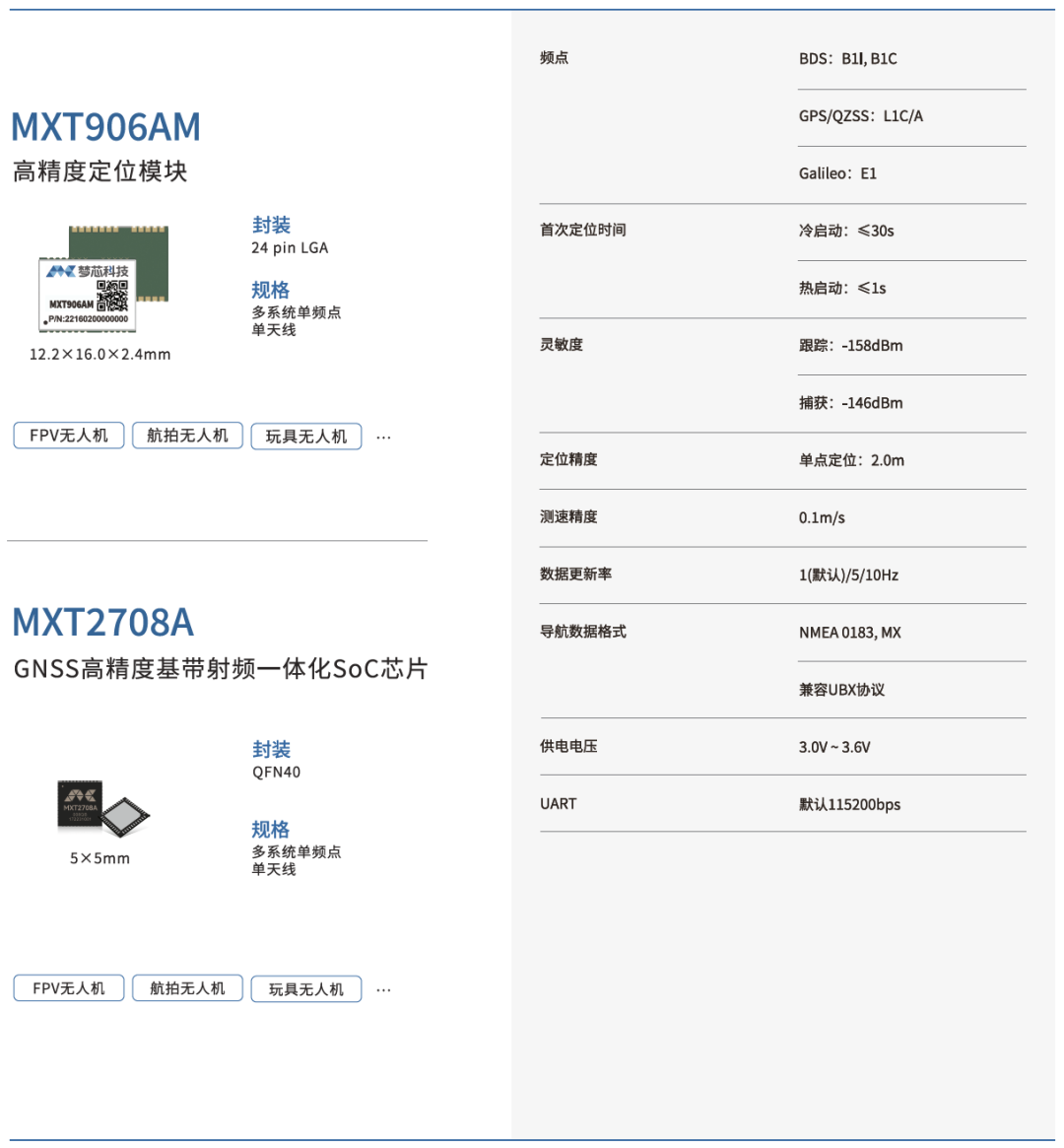Screen dimensions: 1064x1148
Task: Click 规格 heading under MXT2708A
Action: click(x=271, y=830)
